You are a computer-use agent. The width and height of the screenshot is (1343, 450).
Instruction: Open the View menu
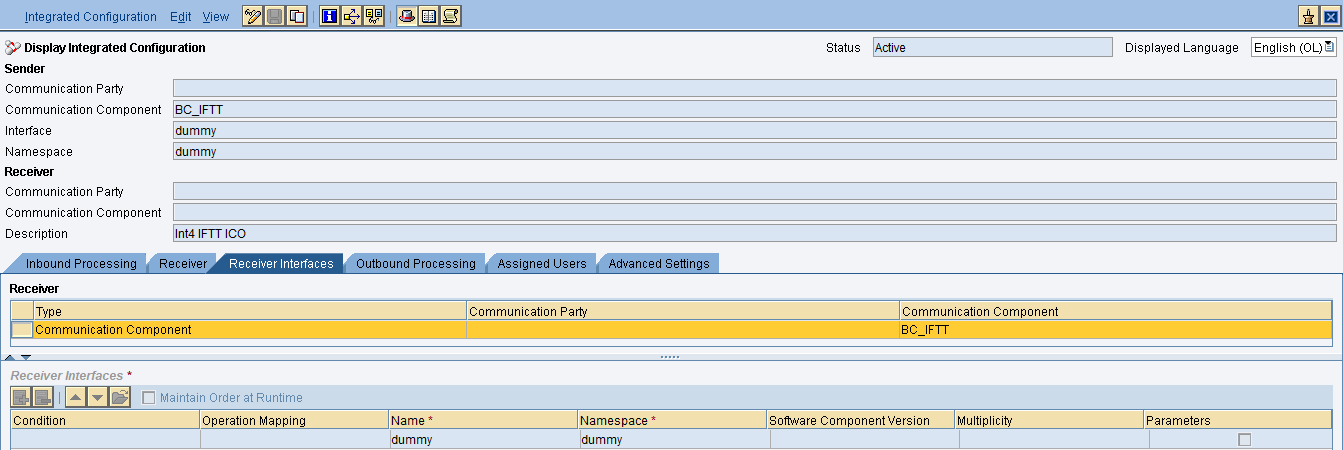215,17
